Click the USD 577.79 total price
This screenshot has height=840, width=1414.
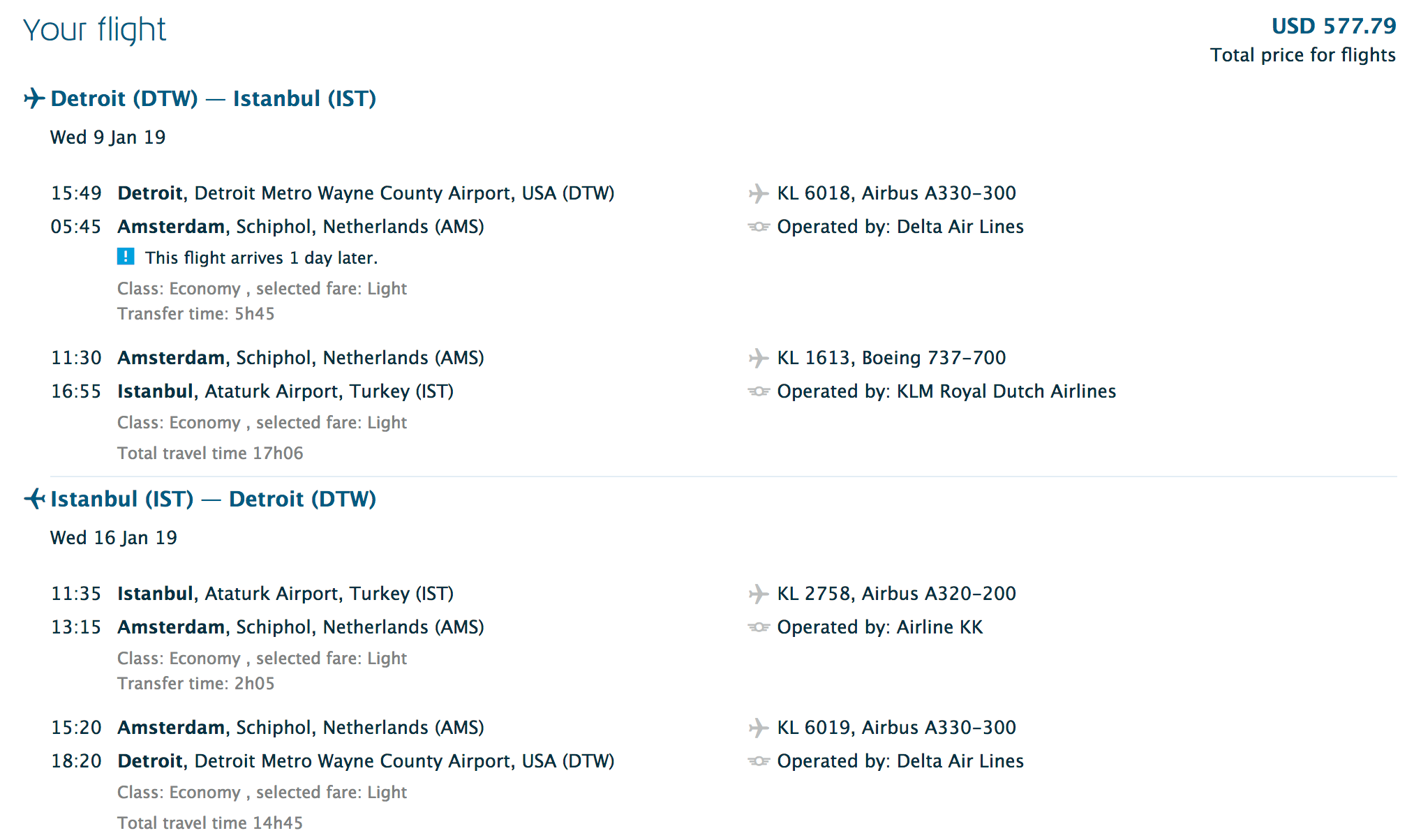tap(1334, 27)
